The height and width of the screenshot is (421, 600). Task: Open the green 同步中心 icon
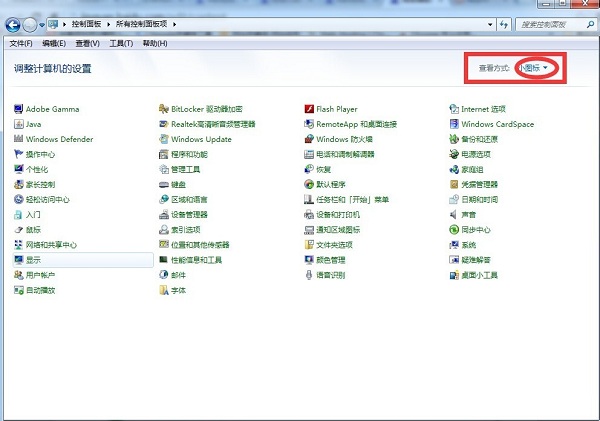click(454, 230)
